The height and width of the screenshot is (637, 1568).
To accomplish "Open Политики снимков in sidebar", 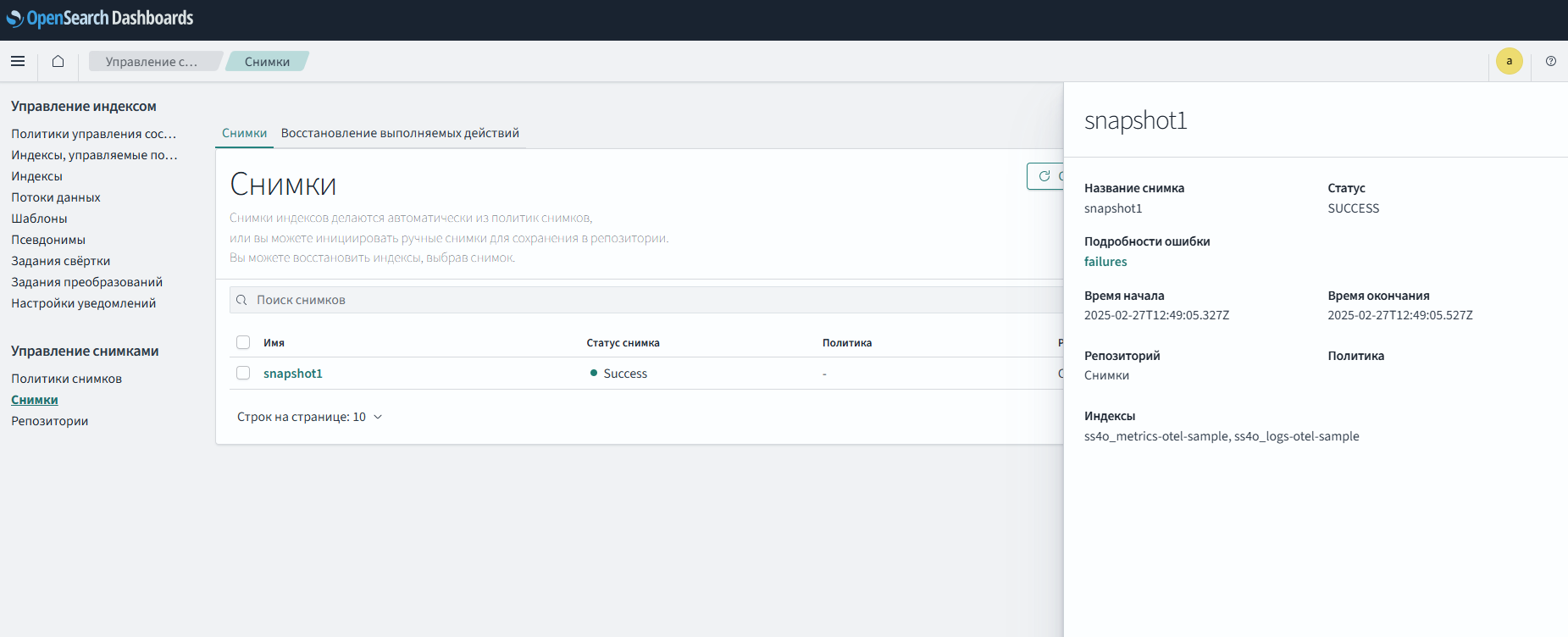I will click(x=66, y=379).
